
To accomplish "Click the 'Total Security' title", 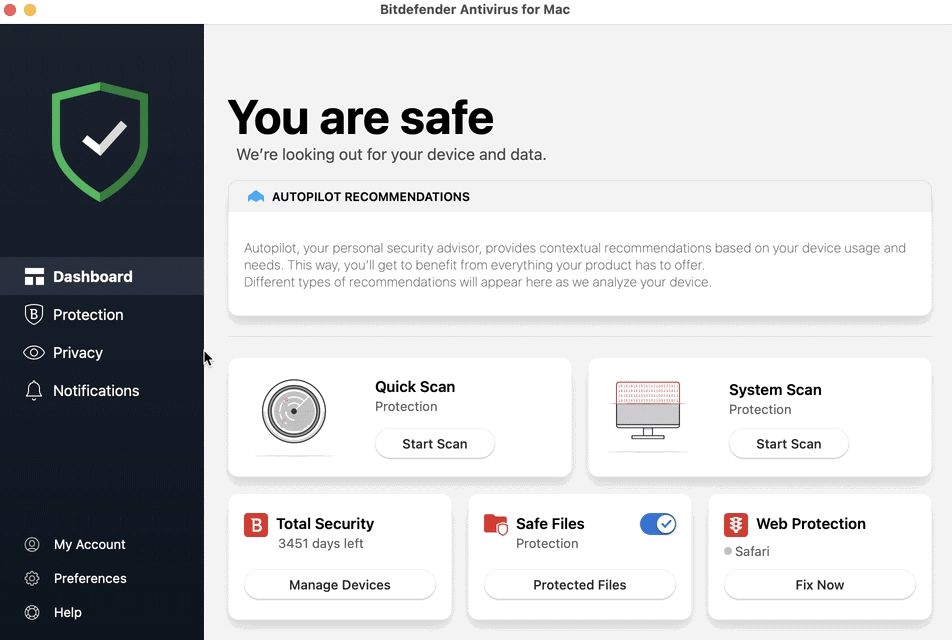I will pyautogui.click(x=325, y=523).
